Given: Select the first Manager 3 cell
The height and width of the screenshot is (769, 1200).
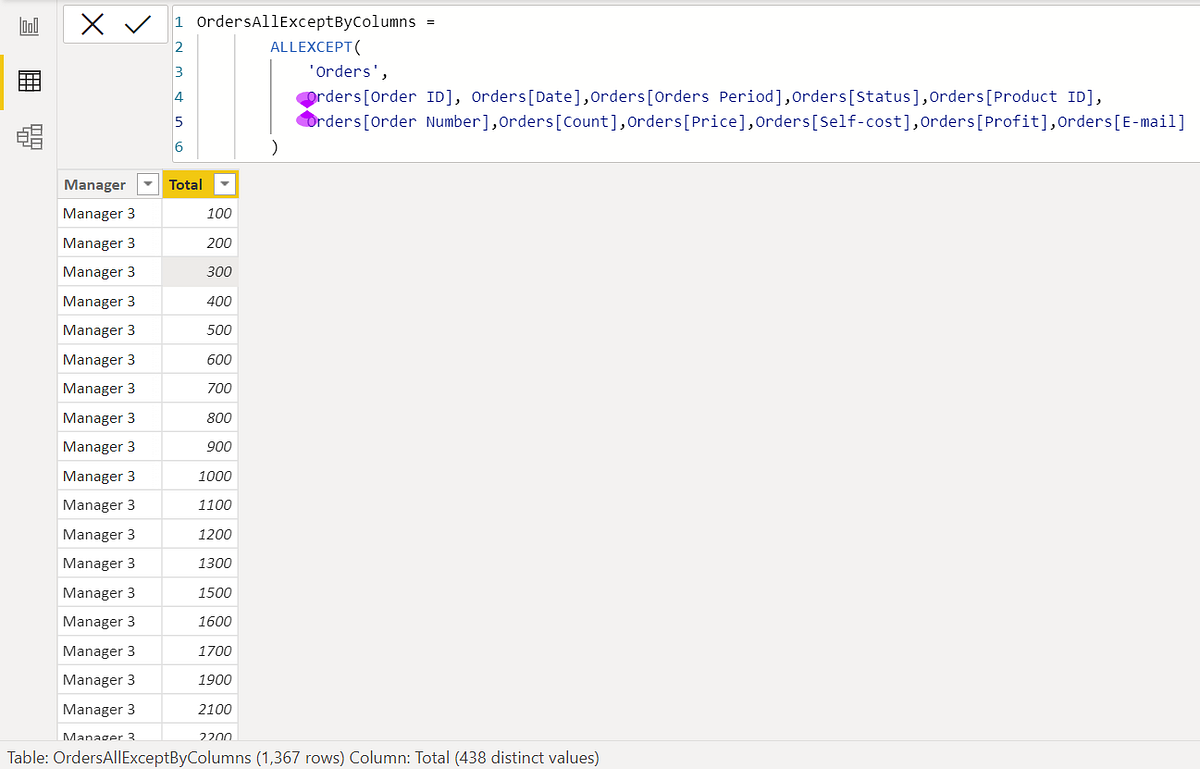Looking at the screenshot, I should [100, 213].
